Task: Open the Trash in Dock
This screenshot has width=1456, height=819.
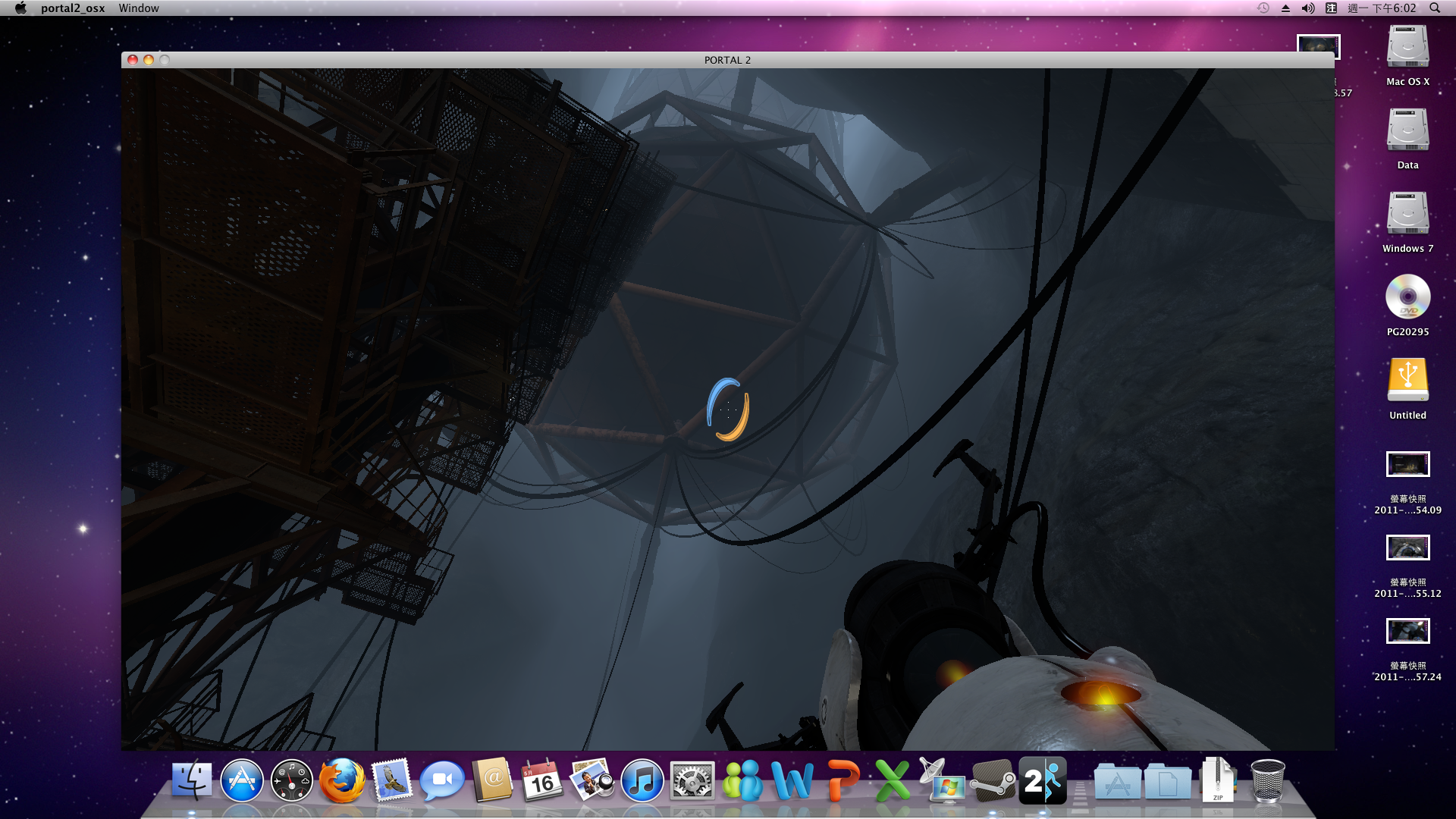Action: (x=1267, y=781)
